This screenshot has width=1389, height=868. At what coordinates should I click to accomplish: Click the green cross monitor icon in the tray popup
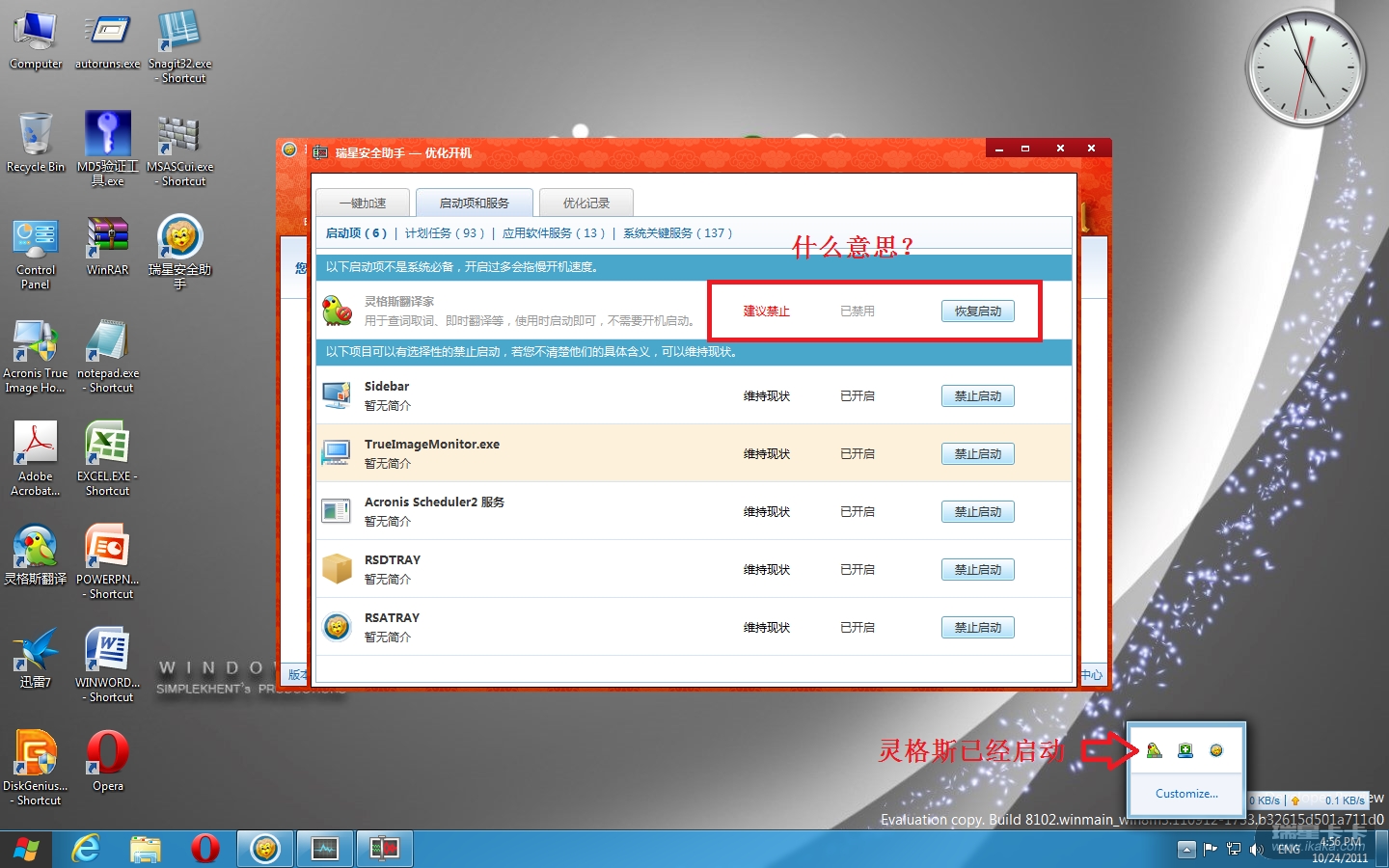[1185, 750]
